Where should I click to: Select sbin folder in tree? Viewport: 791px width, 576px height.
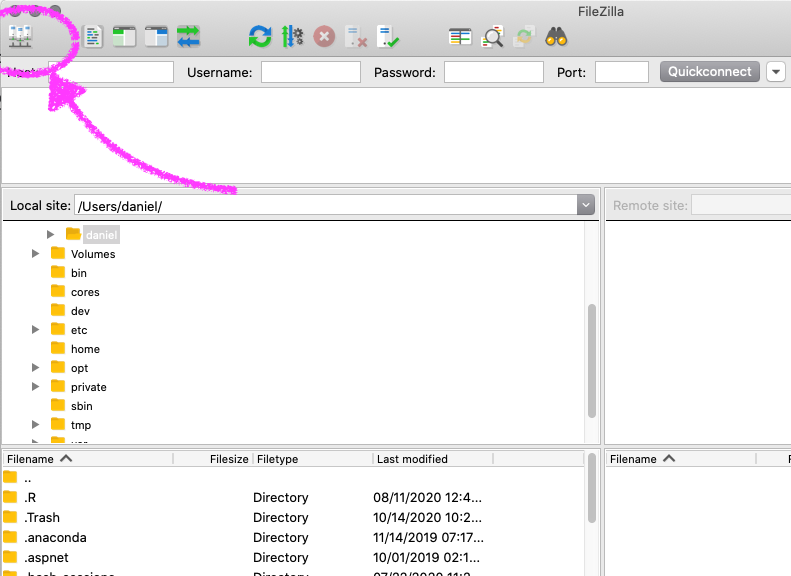click(82, 407)
